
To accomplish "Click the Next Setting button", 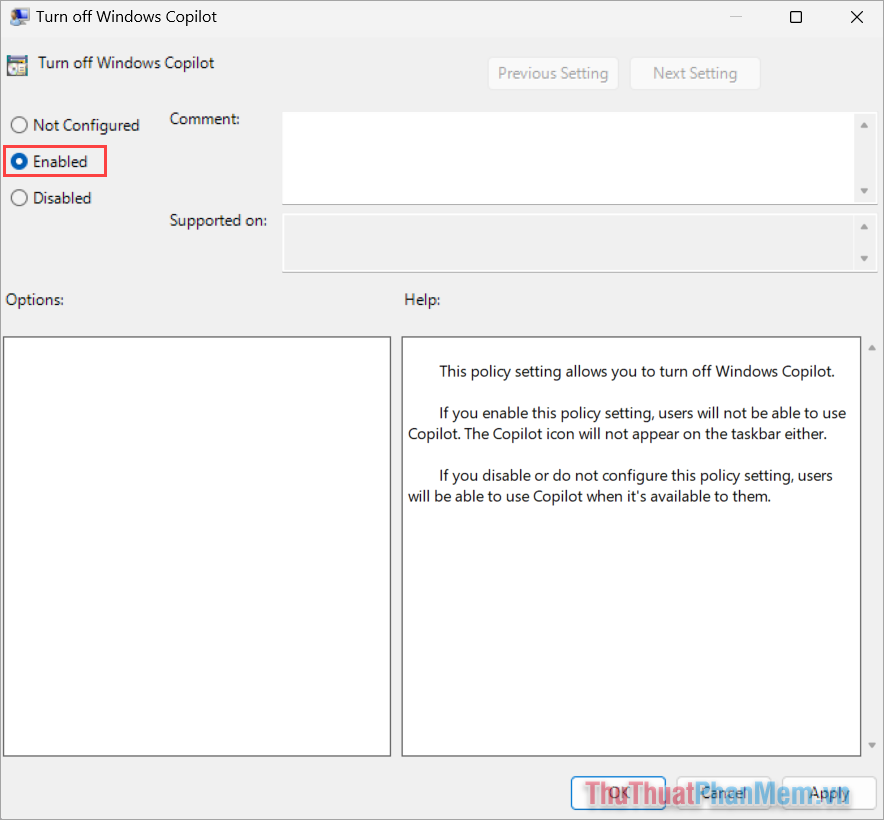I will coord(695,73).
